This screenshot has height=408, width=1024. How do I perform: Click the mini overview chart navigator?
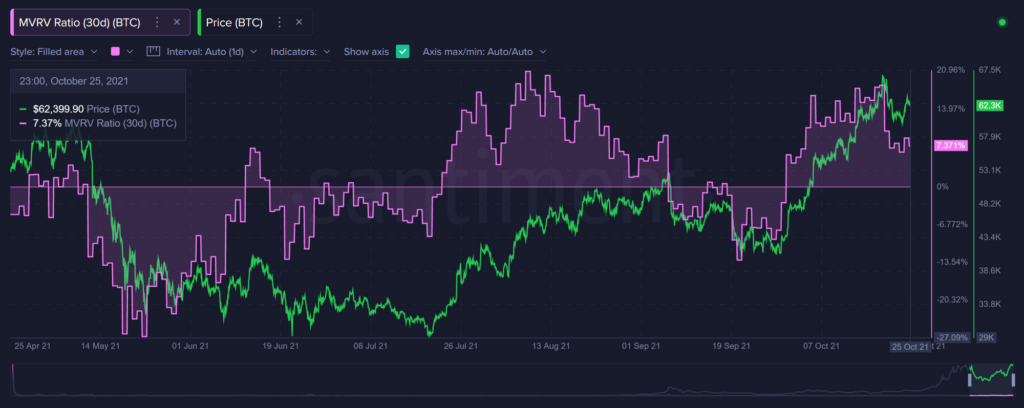512,379
